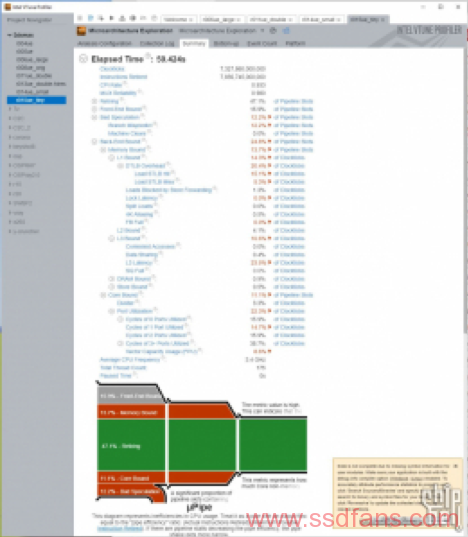Click the red flag beside Memory Bound value

pos(269,150)
